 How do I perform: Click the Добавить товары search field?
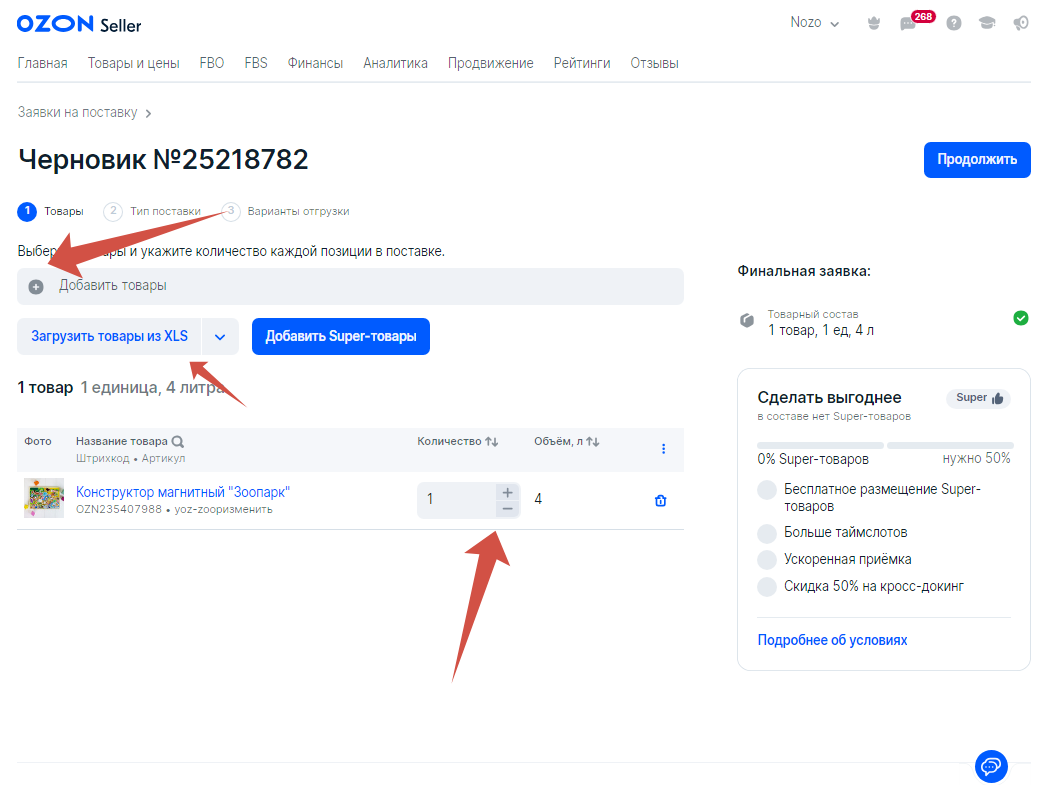(x=350, y=286)
